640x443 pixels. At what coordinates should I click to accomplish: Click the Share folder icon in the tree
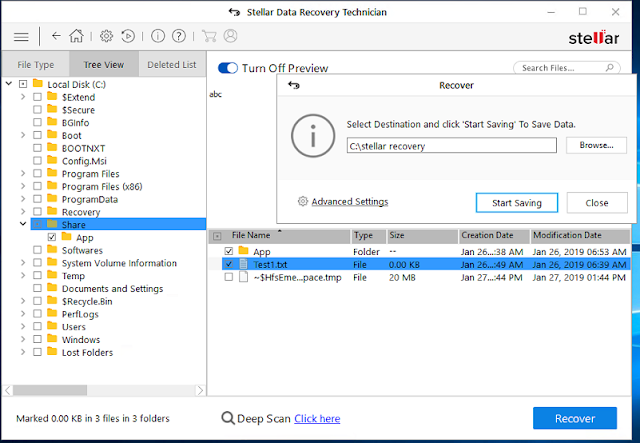click(52, 224)
